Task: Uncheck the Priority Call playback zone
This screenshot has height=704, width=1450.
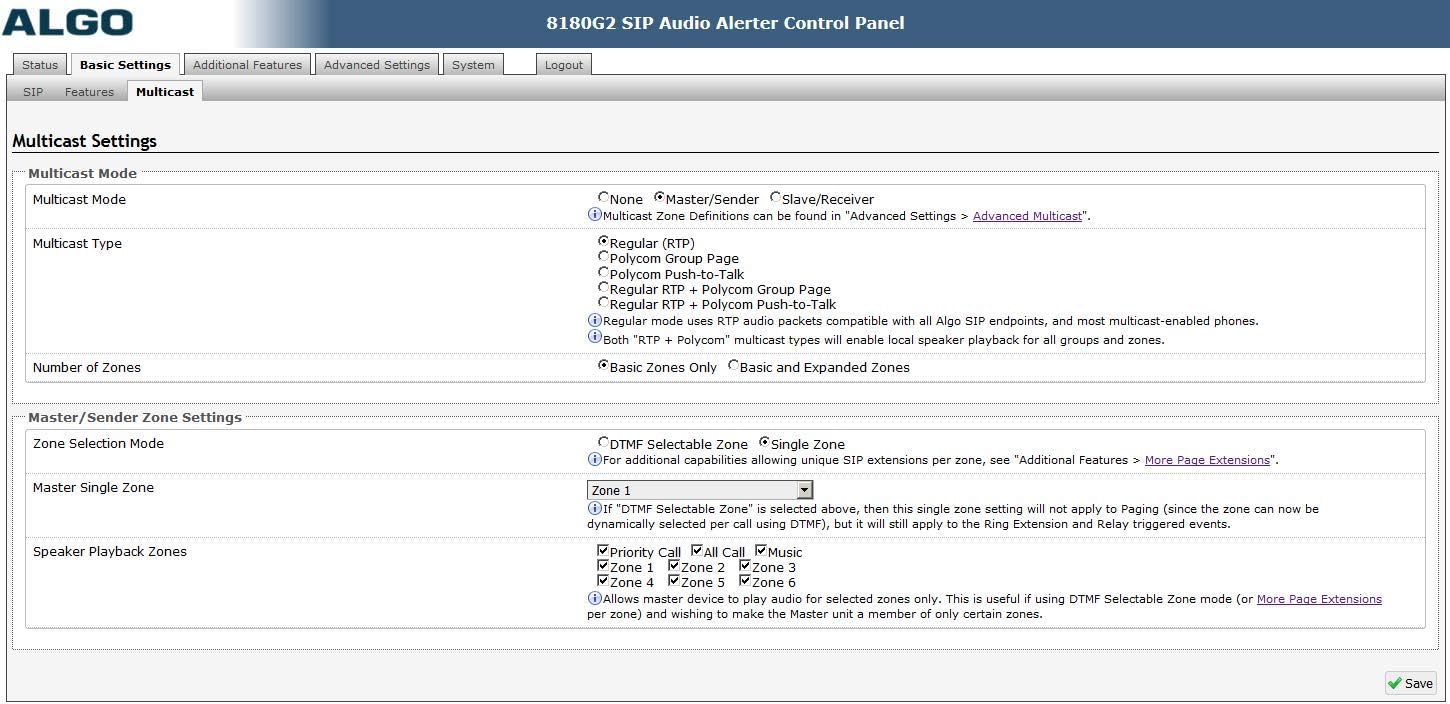Action: [x=603, y=551]
